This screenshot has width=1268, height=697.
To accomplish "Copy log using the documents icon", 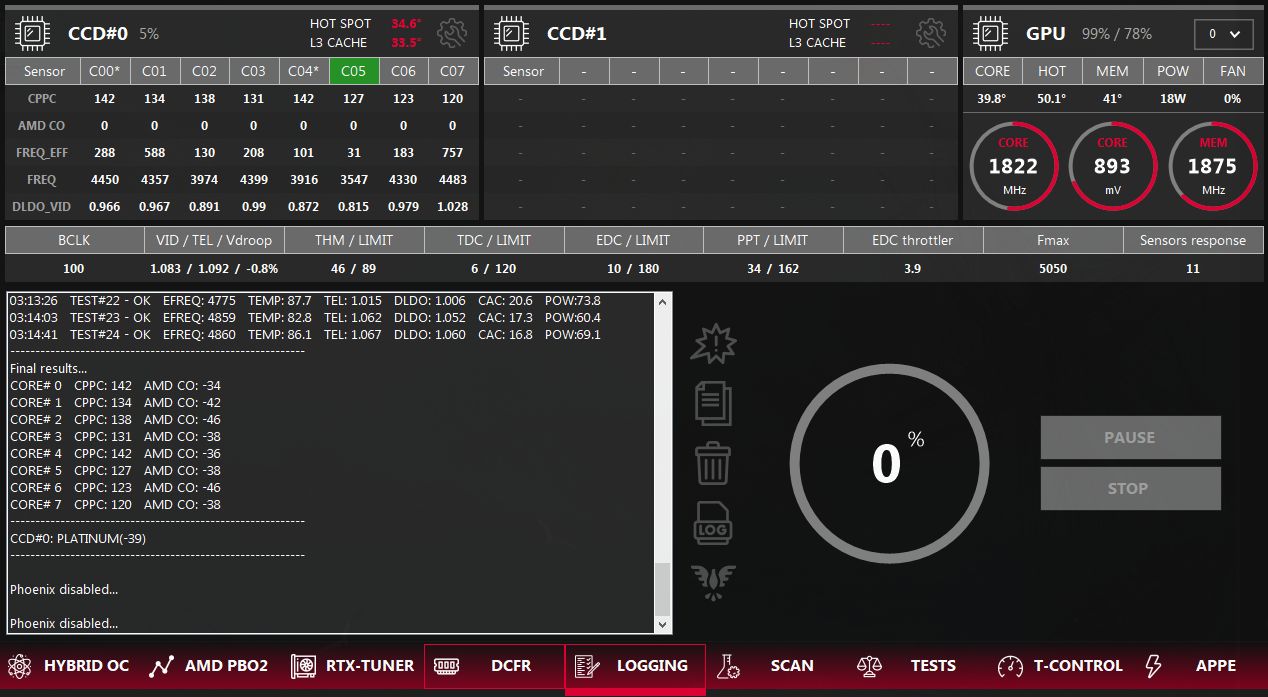I will [x=713, y=404].
